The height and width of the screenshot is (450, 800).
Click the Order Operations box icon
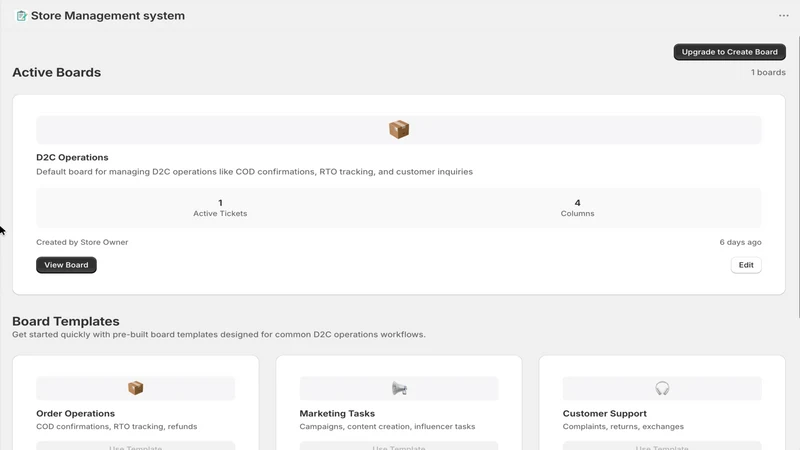pyautogui.click(x=136, y=388)
